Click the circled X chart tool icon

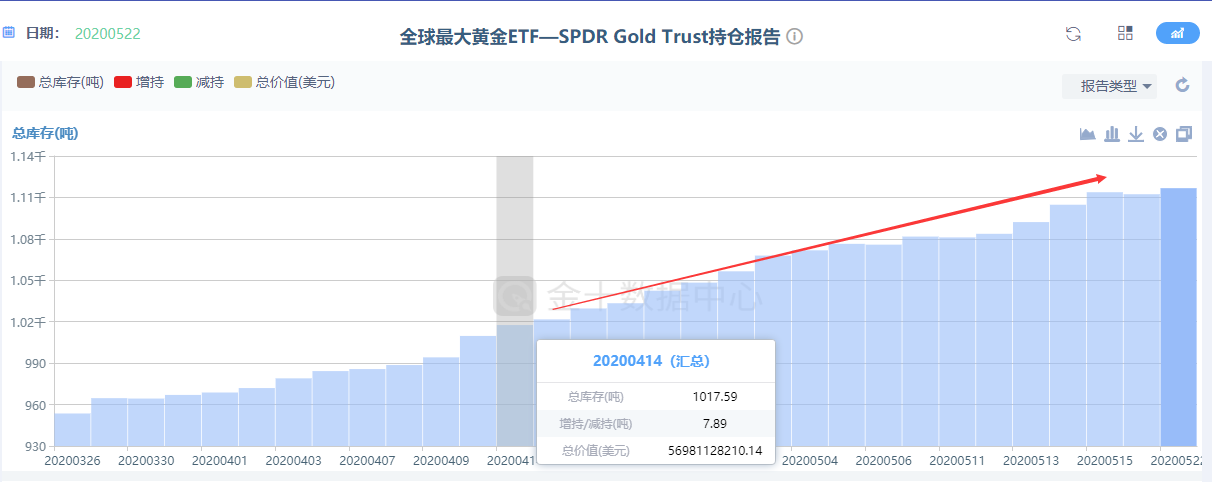coord(1160,134)
